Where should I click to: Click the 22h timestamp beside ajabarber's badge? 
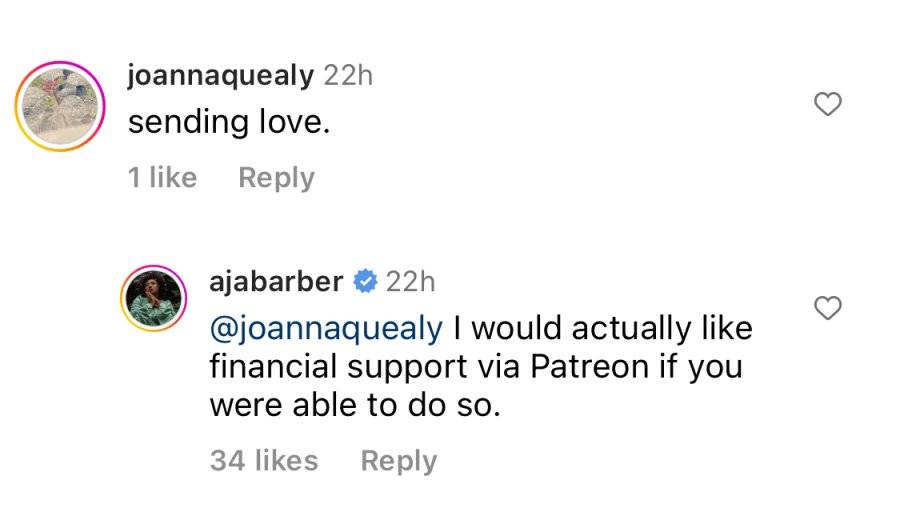410,281
